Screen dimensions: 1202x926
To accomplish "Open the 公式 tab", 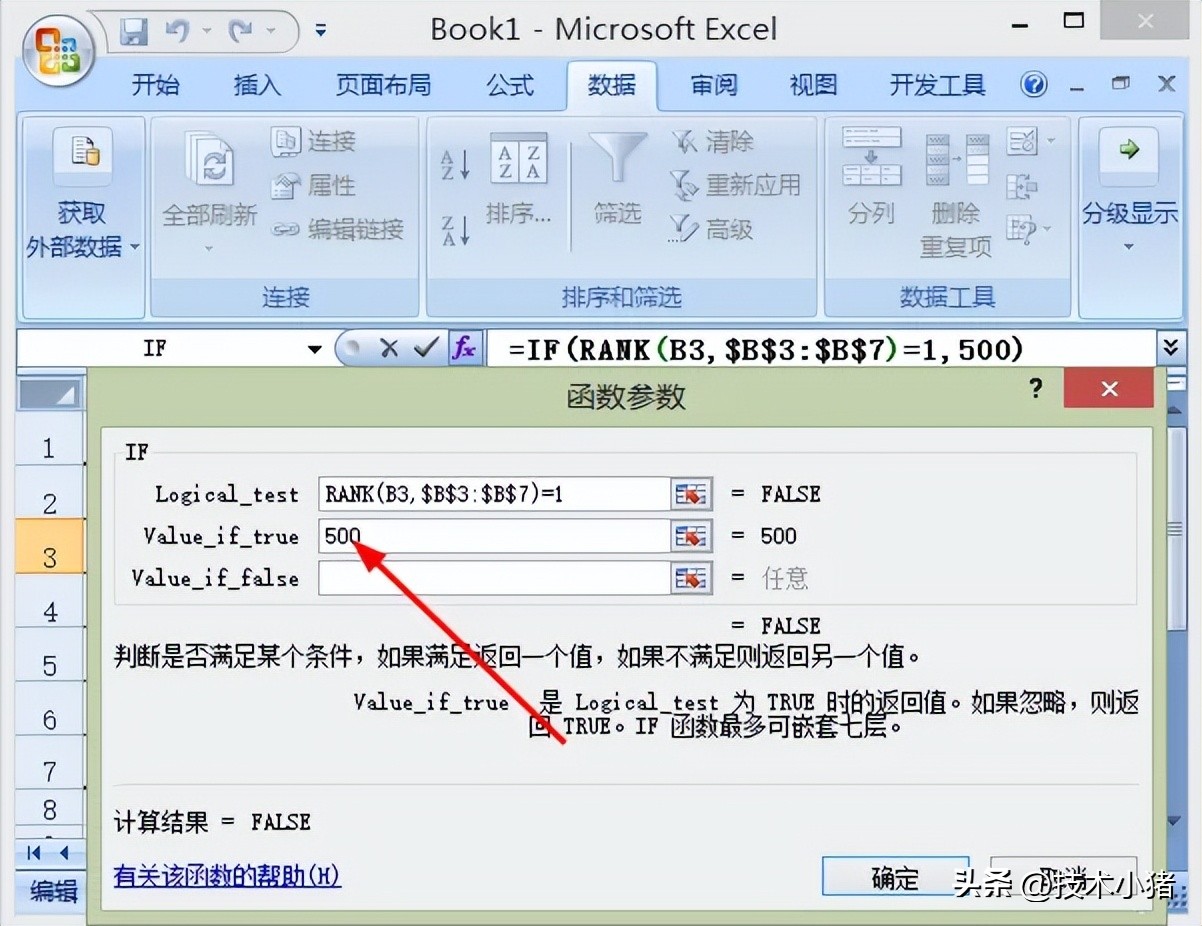I will (510, 86).
